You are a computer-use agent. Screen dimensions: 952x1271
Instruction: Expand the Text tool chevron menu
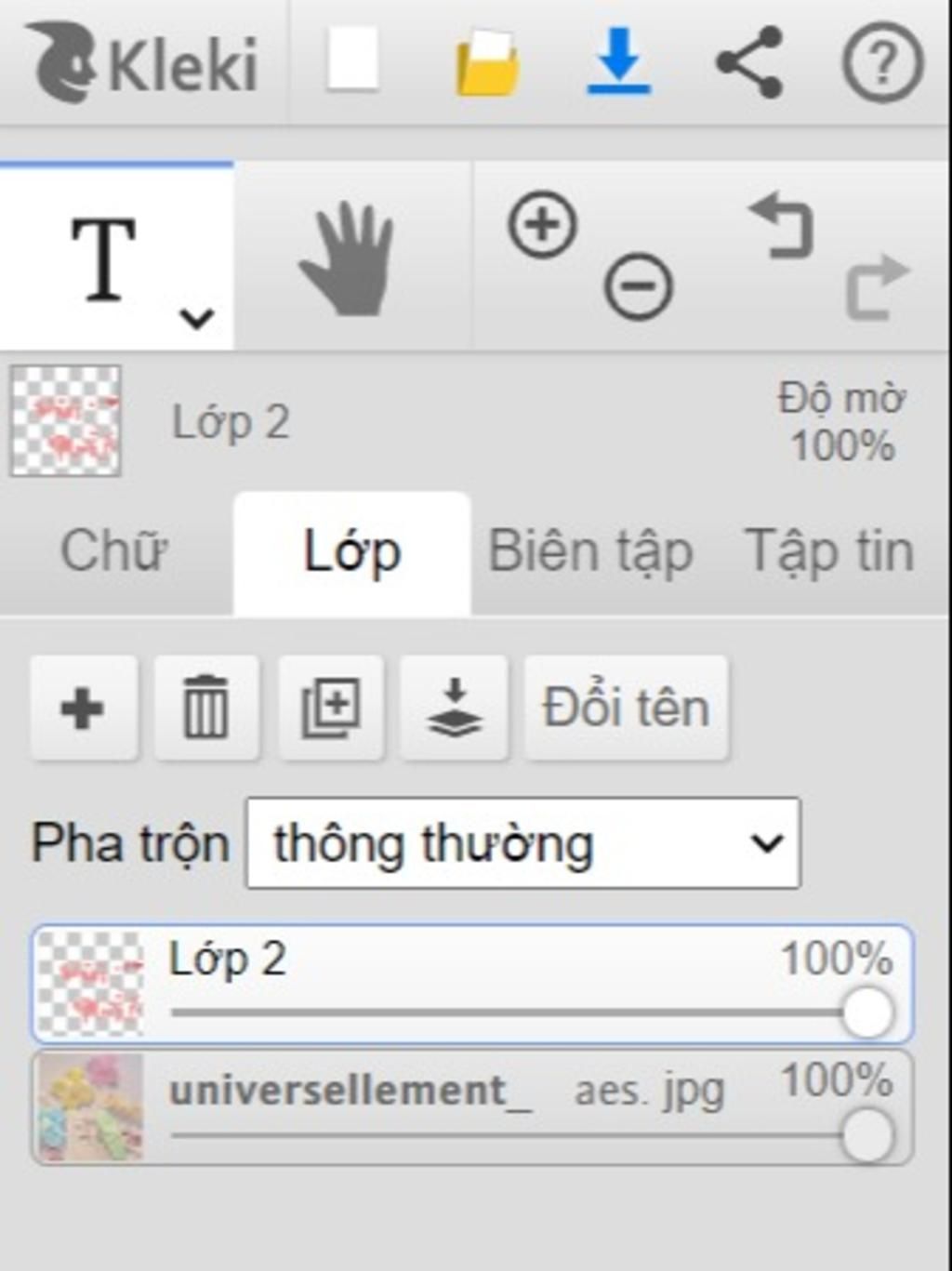tap(197, 319)
